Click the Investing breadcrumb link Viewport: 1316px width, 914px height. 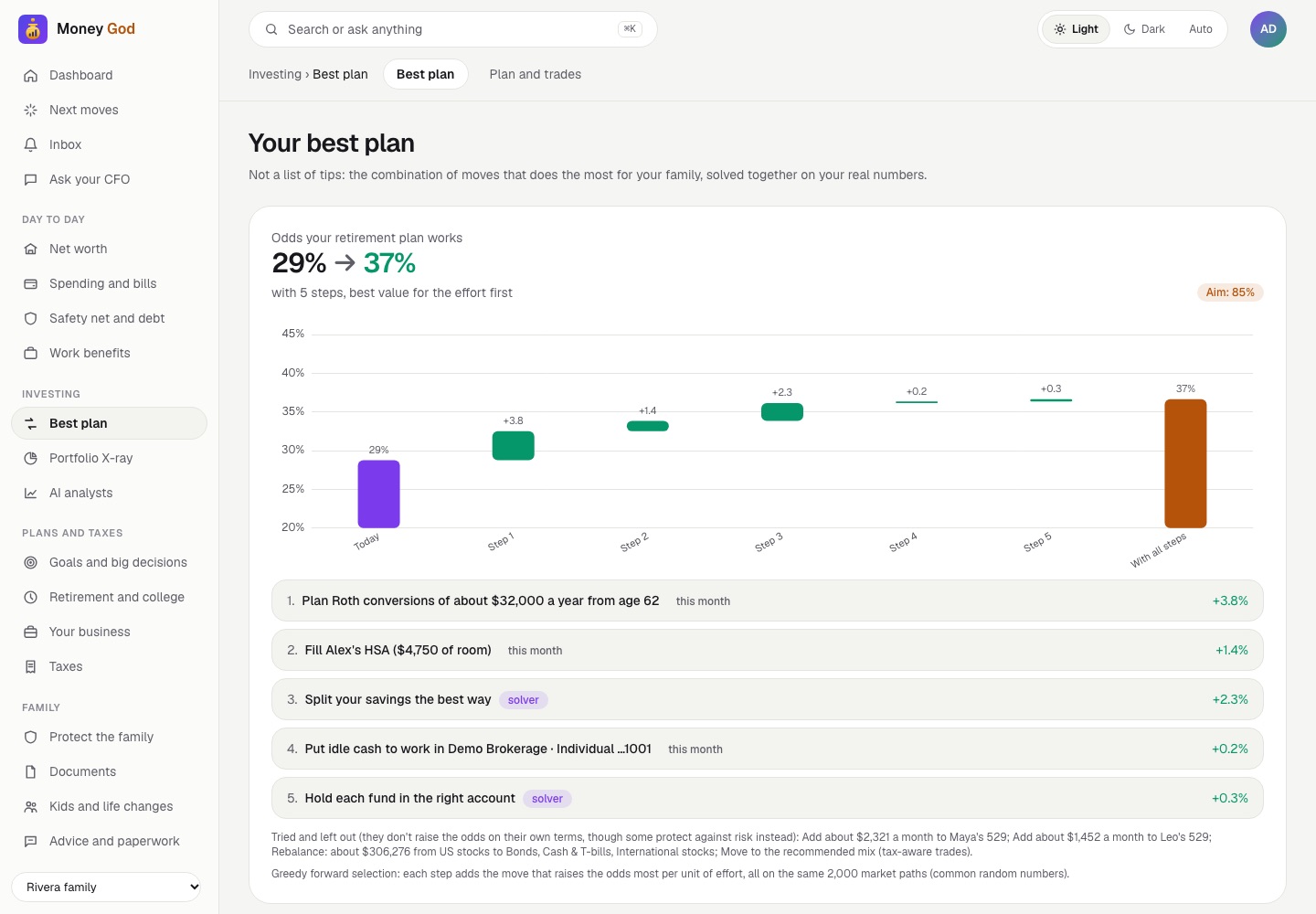[x=275, y=74]
